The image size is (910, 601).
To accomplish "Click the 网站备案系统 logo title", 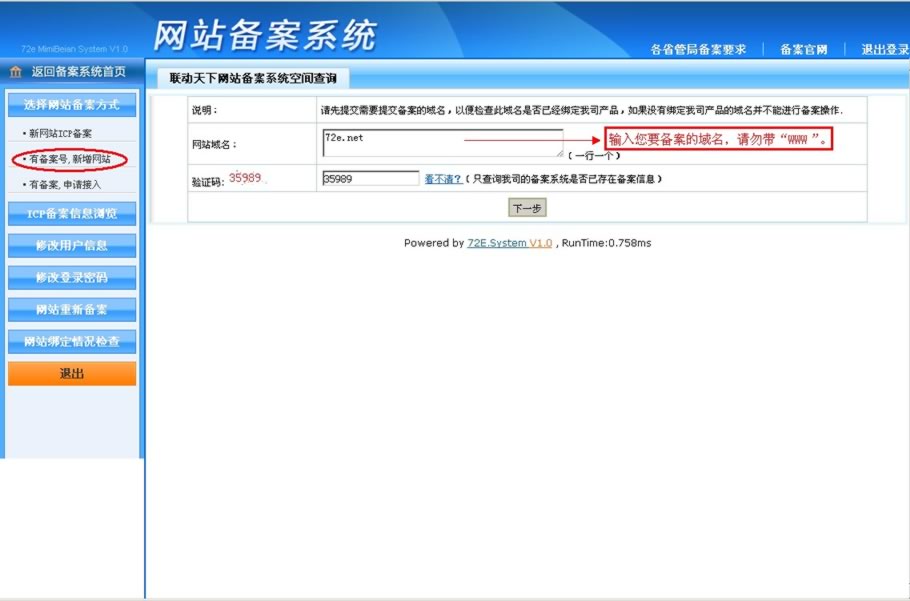I will [x=265, y=35].
